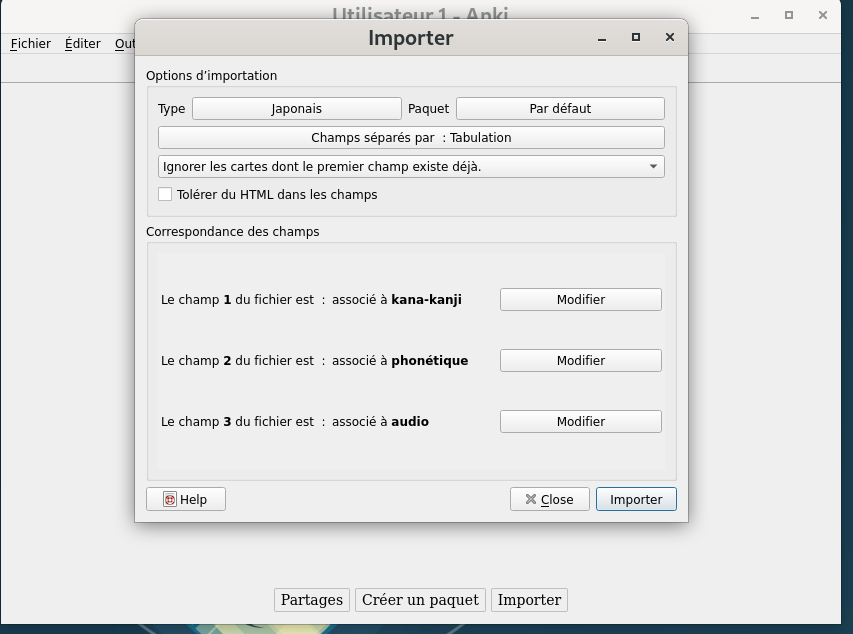Close the Importer dialog via title bar X
The width and height of the screenshot is (853, 634).
click(669, 38)
